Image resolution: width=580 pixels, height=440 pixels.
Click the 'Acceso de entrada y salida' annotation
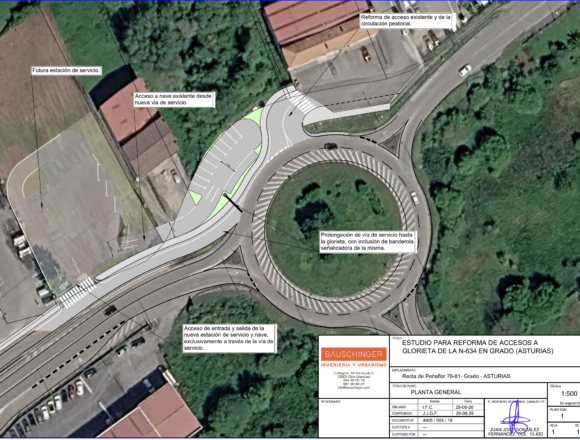(229, 338)
